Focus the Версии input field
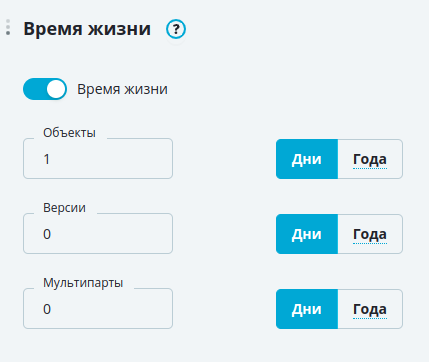This screenshot has height=362, width=429. click(98, 234)
